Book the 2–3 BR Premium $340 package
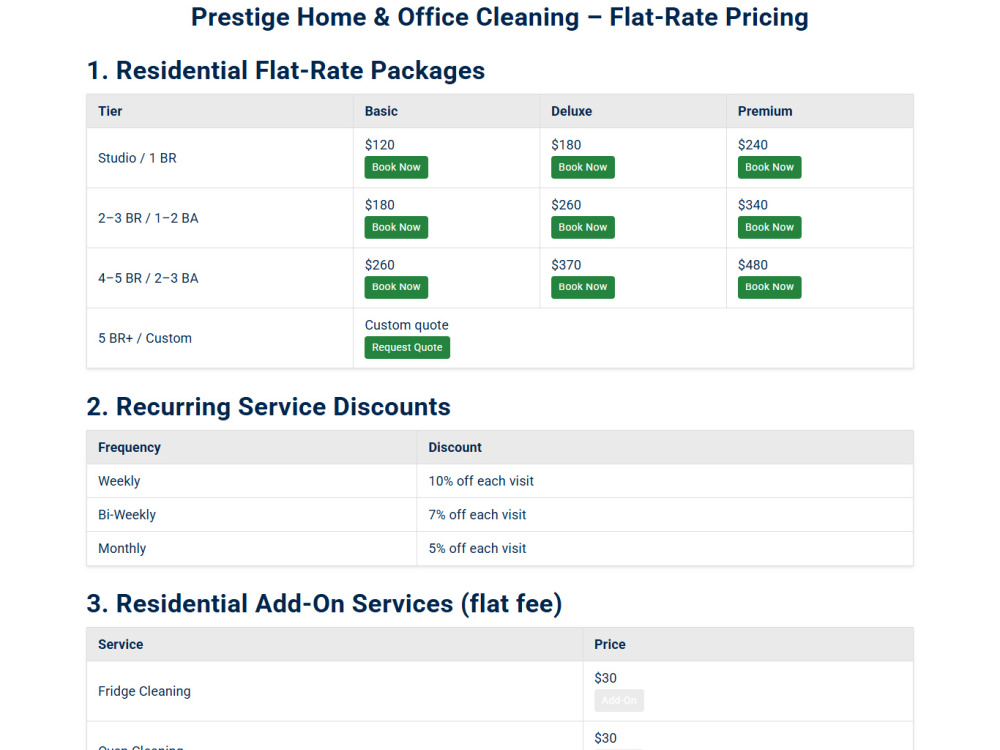 pos(769,227)
